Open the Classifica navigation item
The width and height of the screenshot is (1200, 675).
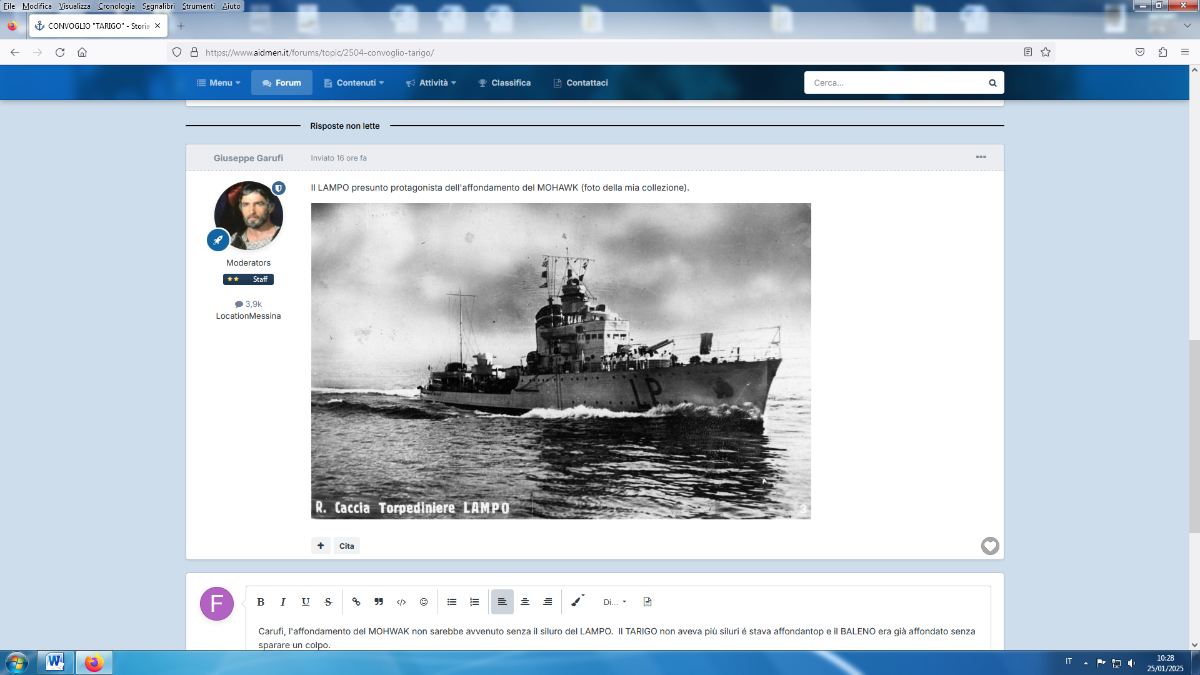click(504, 83)
